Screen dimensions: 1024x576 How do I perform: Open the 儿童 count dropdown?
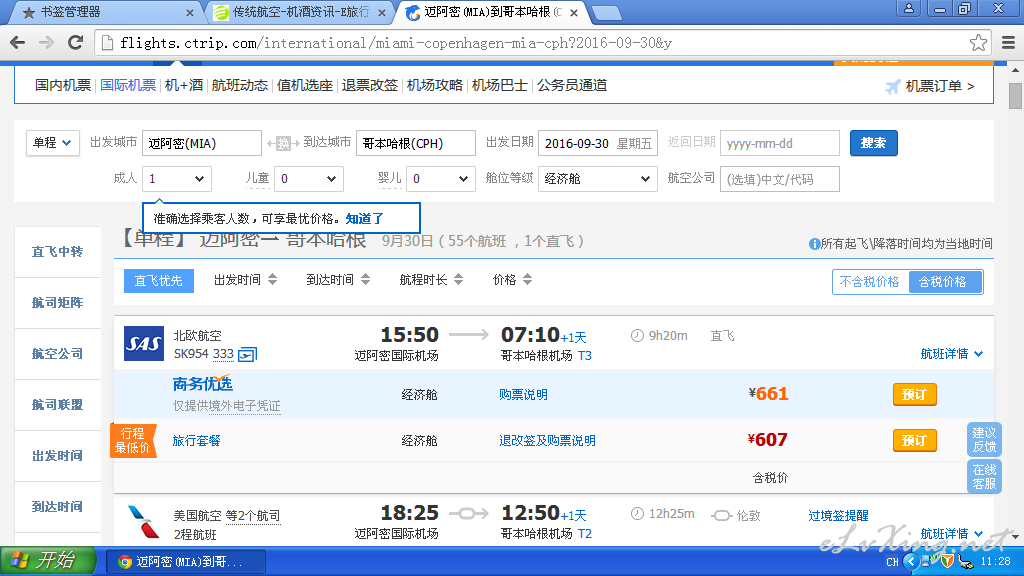tap(309, 178)
